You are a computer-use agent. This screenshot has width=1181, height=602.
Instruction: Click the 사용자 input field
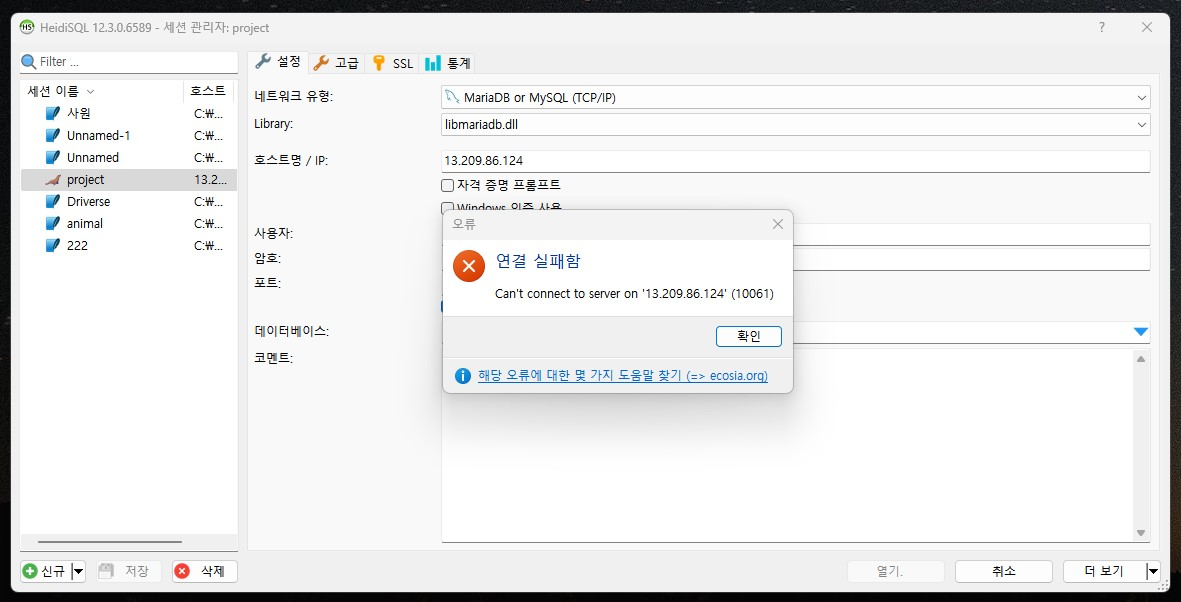[972, 234]
